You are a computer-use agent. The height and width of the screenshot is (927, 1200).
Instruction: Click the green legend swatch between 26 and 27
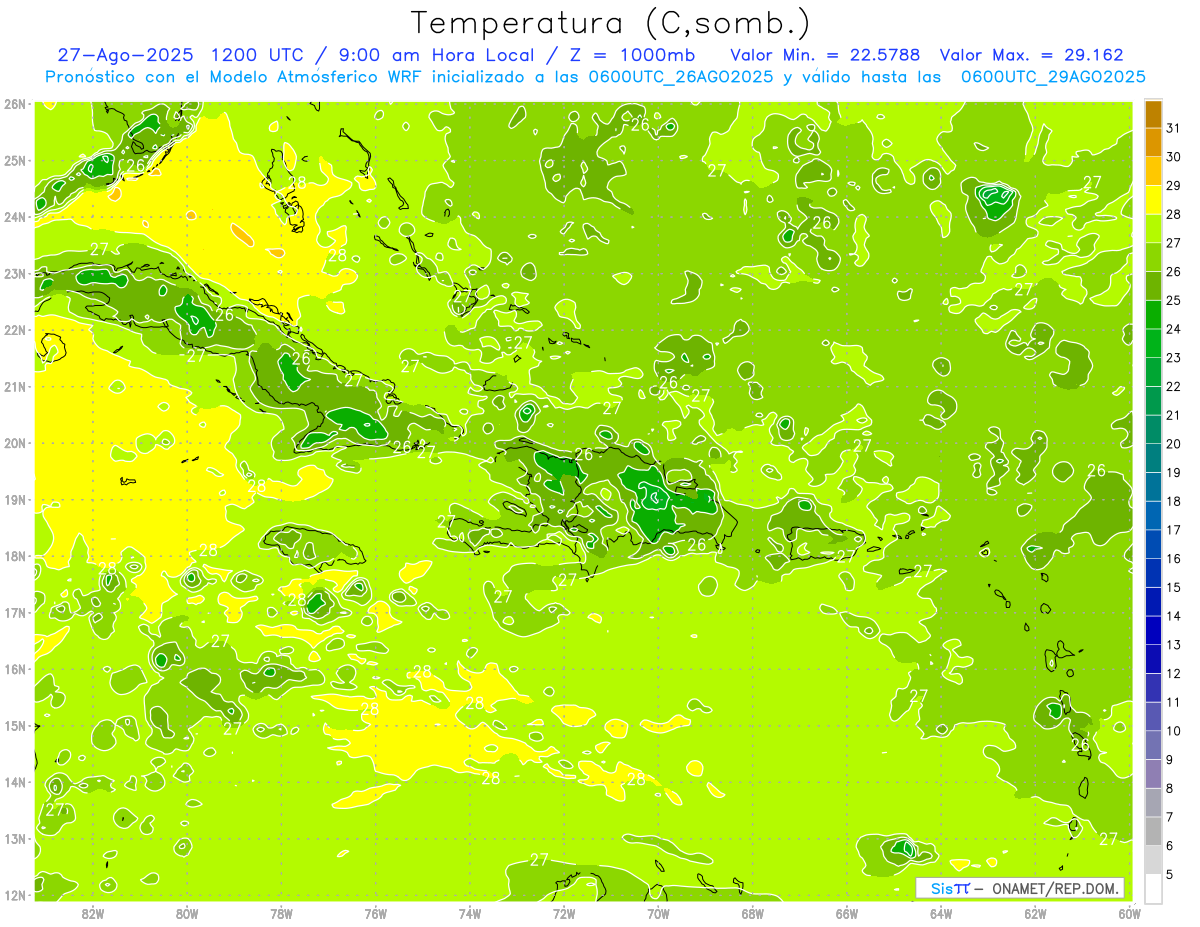tap(1153, 257)
